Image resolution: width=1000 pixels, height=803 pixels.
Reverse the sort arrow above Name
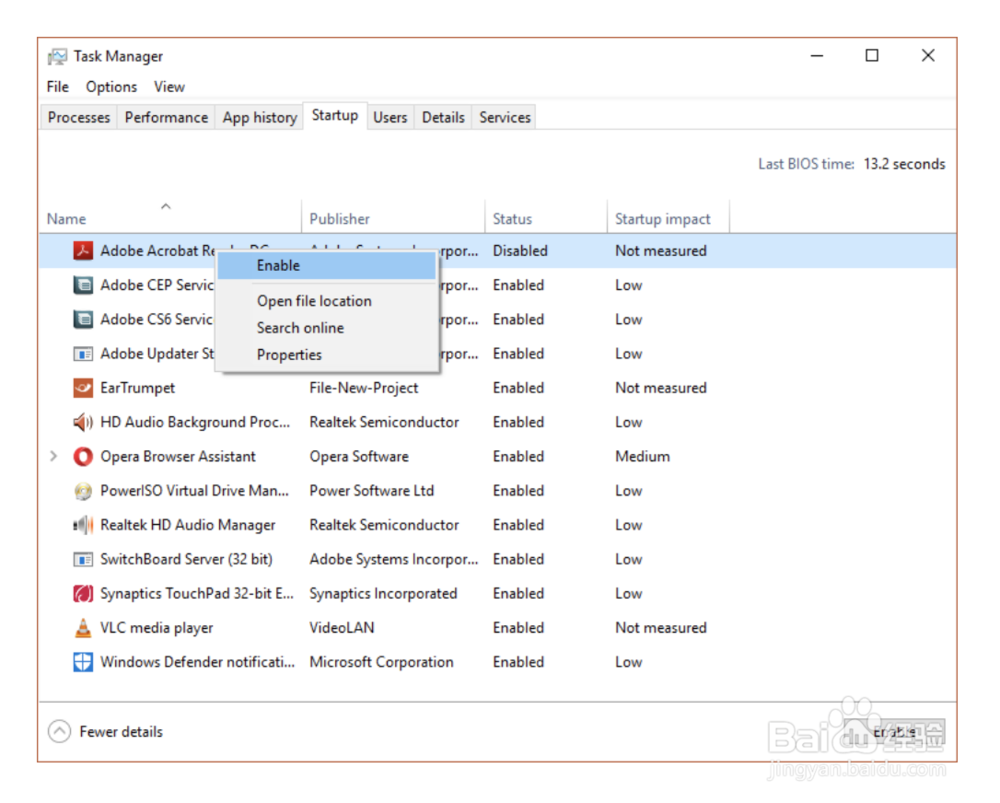[166, 206]
